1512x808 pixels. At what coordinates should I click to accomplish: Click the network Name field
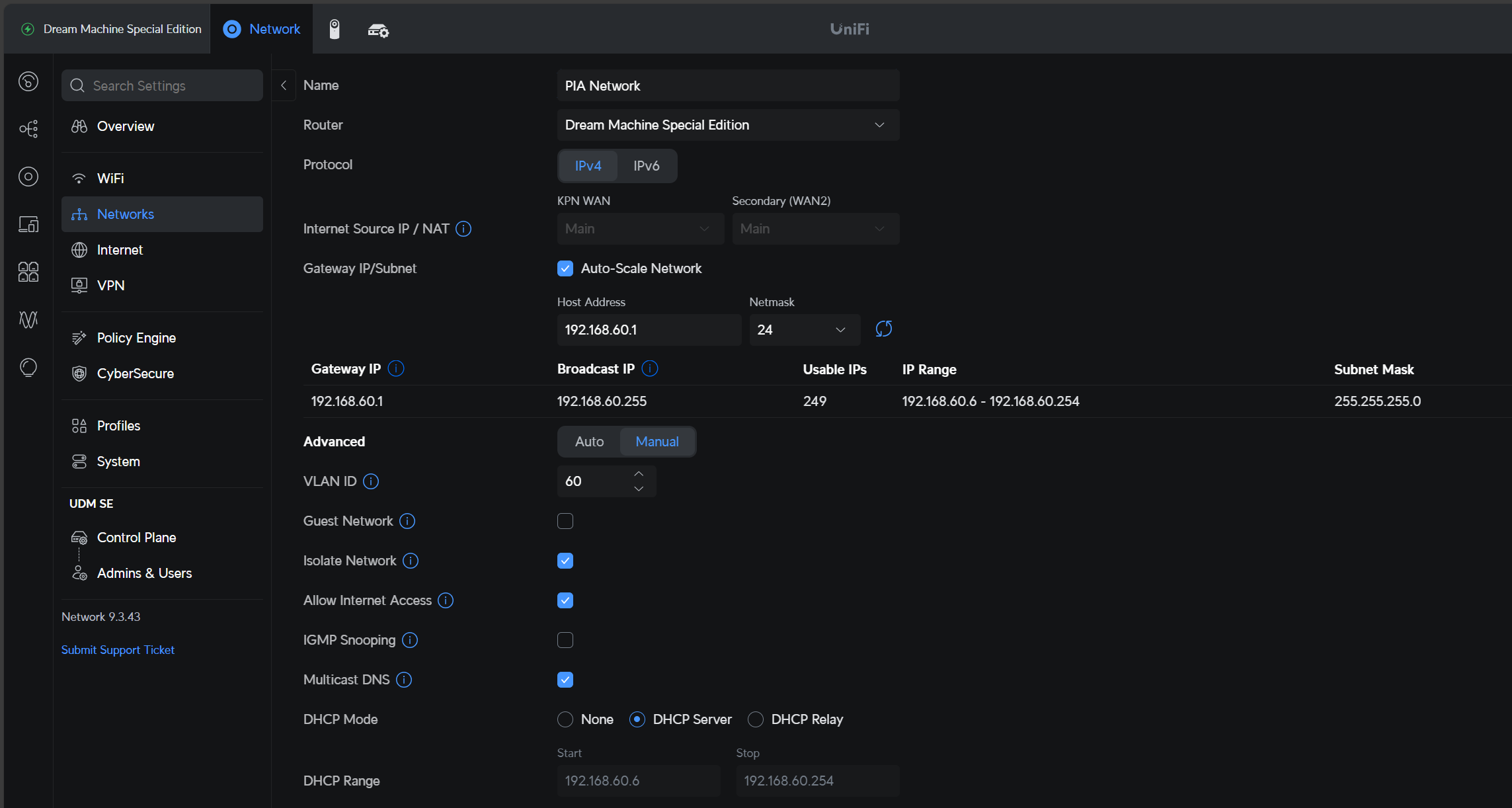(x=728, y=85)
